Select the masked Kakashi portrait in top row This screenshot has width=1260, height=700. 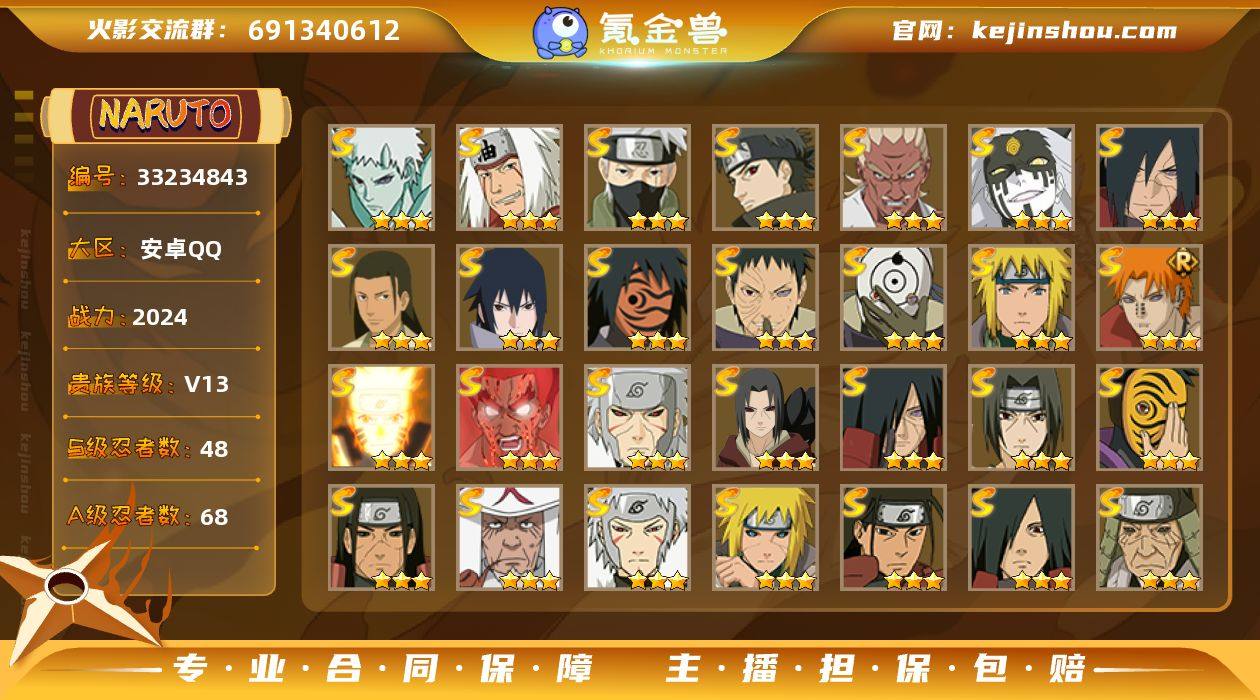tap(638, 178)
